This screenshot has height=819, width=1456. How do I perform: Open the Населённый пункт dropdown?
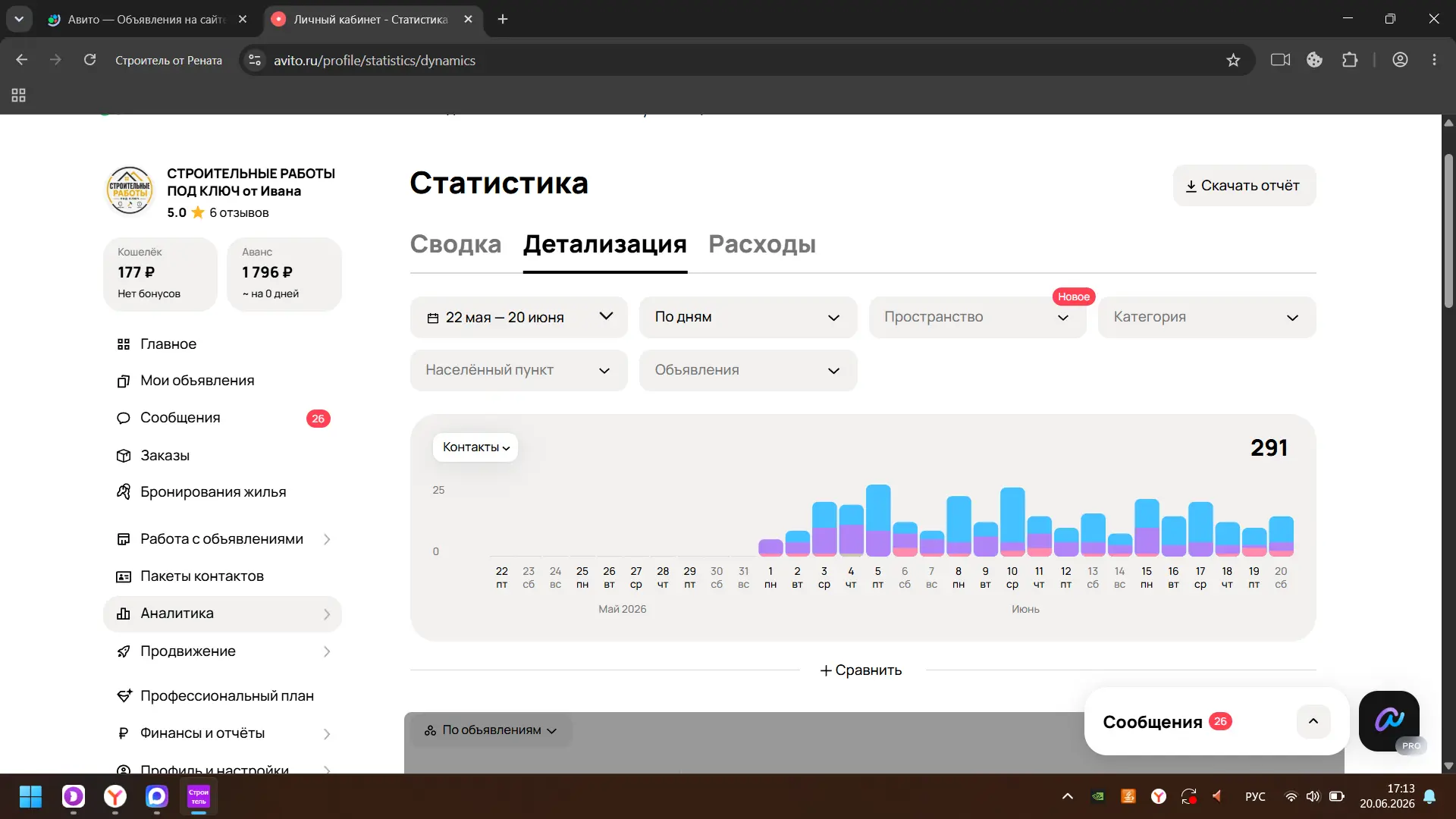click(x=519, y=370)
